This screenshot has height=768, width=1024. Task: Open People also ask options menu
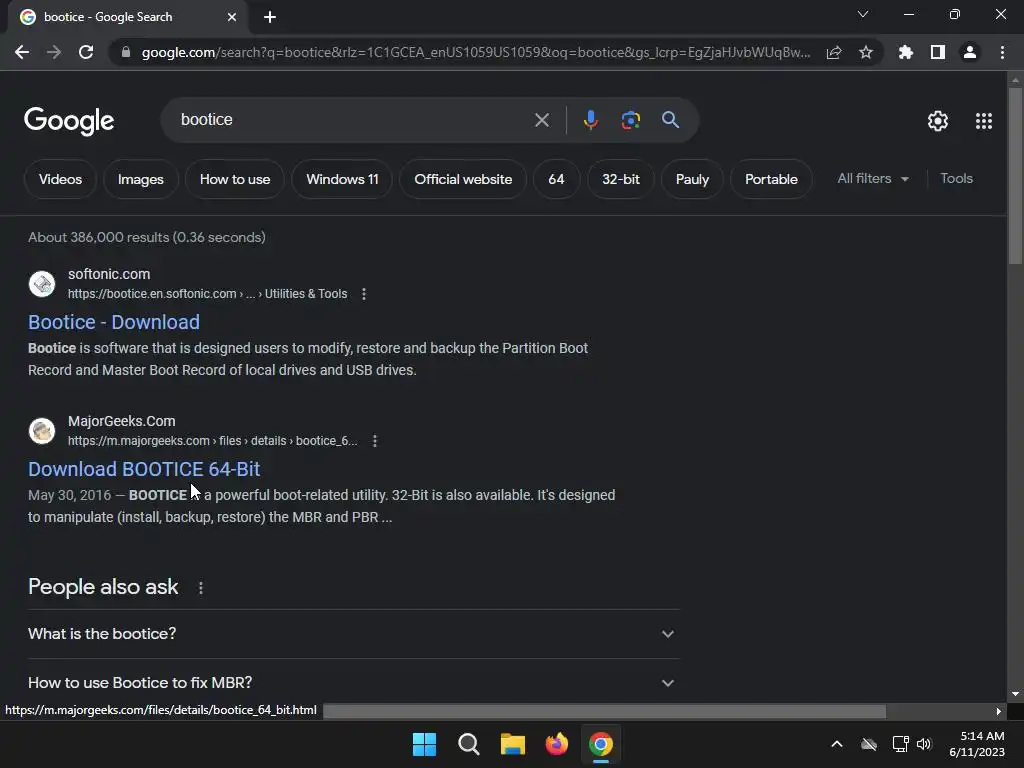[x=200, y=588]
